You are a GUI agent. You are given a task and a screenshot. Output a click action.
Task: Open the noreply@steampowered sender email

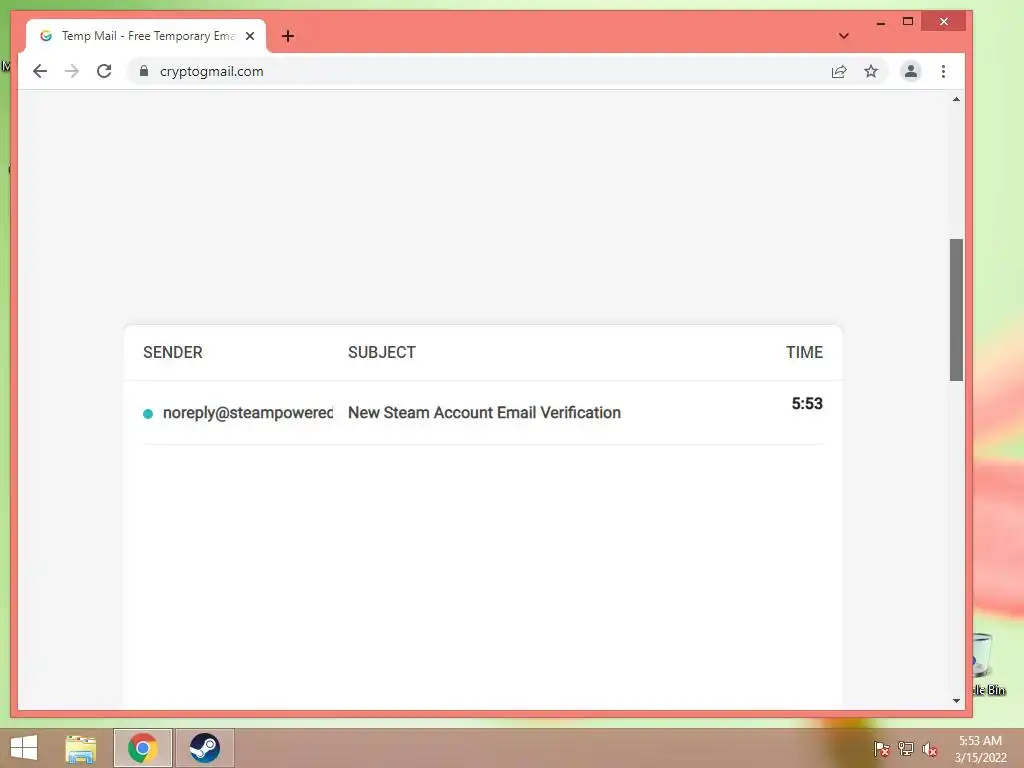point(248,413)
